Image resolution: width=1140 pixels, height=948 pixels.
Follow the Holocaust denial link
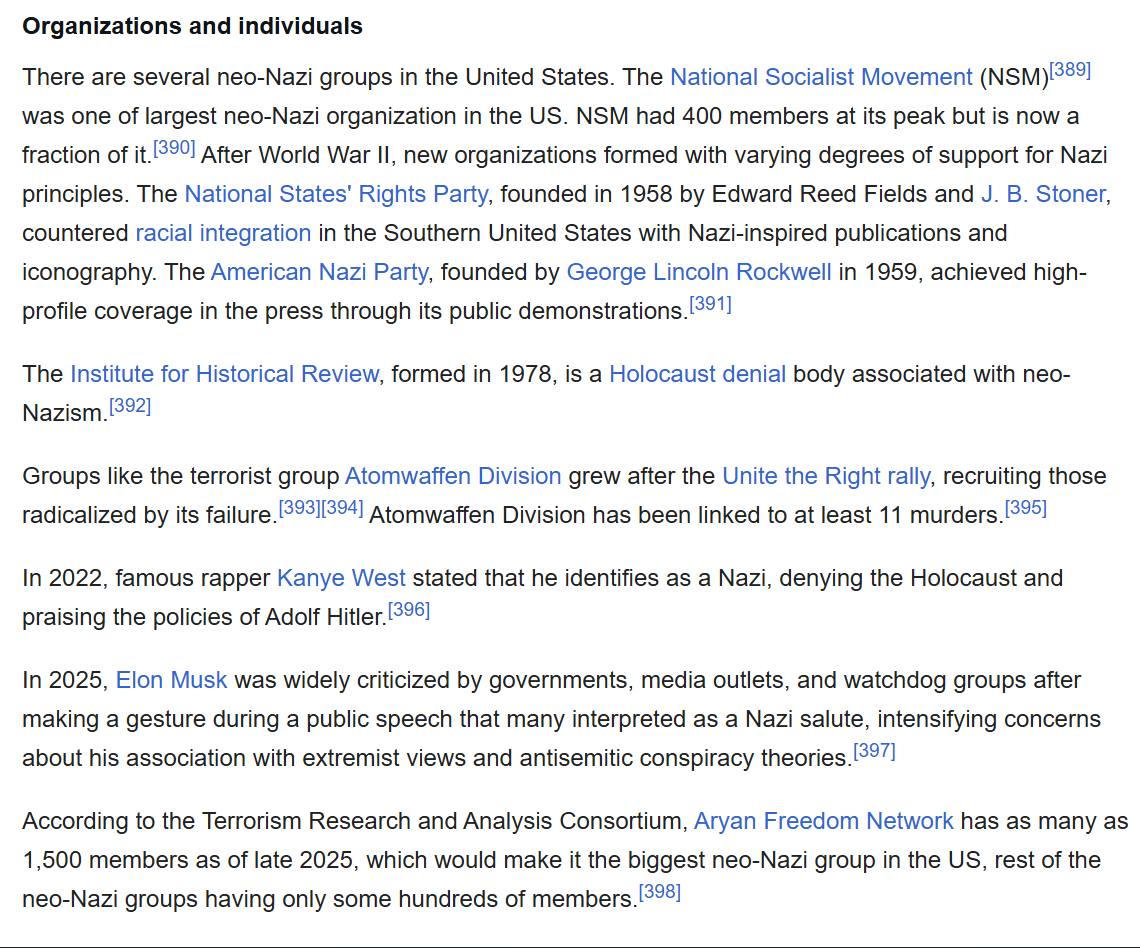pyautogui.click(x=697, y=374)
